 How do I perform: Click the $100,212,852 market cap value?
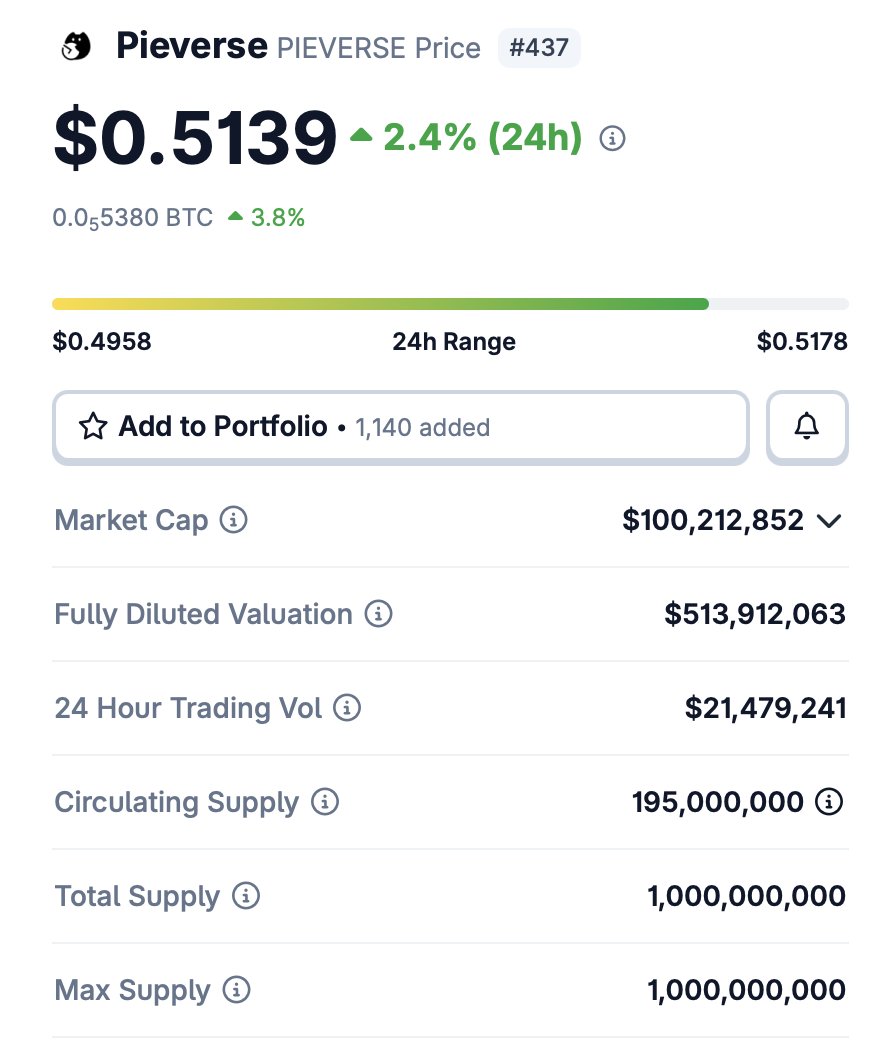coord(712,520)
